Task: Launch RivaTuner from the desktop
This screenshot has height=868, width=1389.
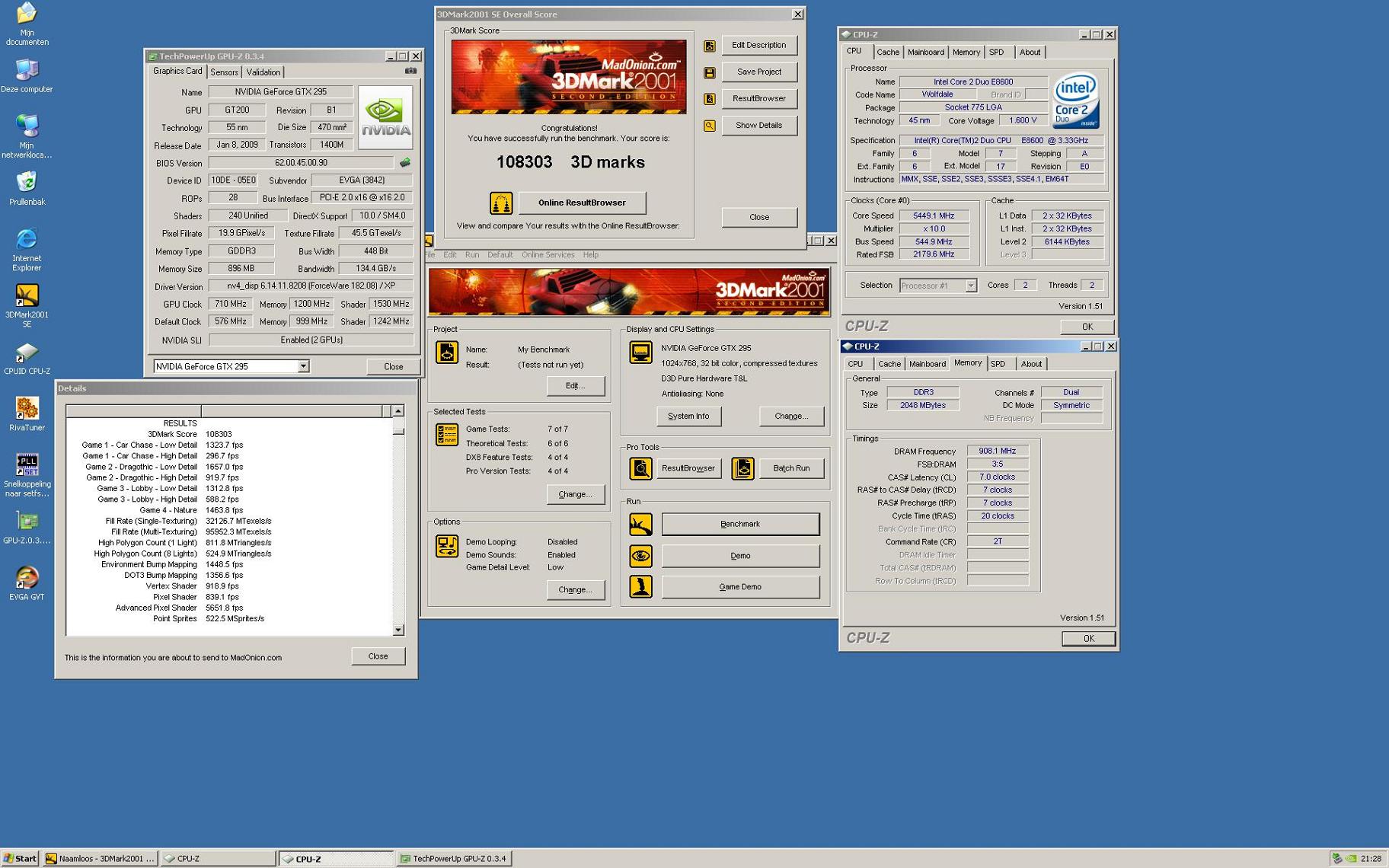Action: click(27, 408)
